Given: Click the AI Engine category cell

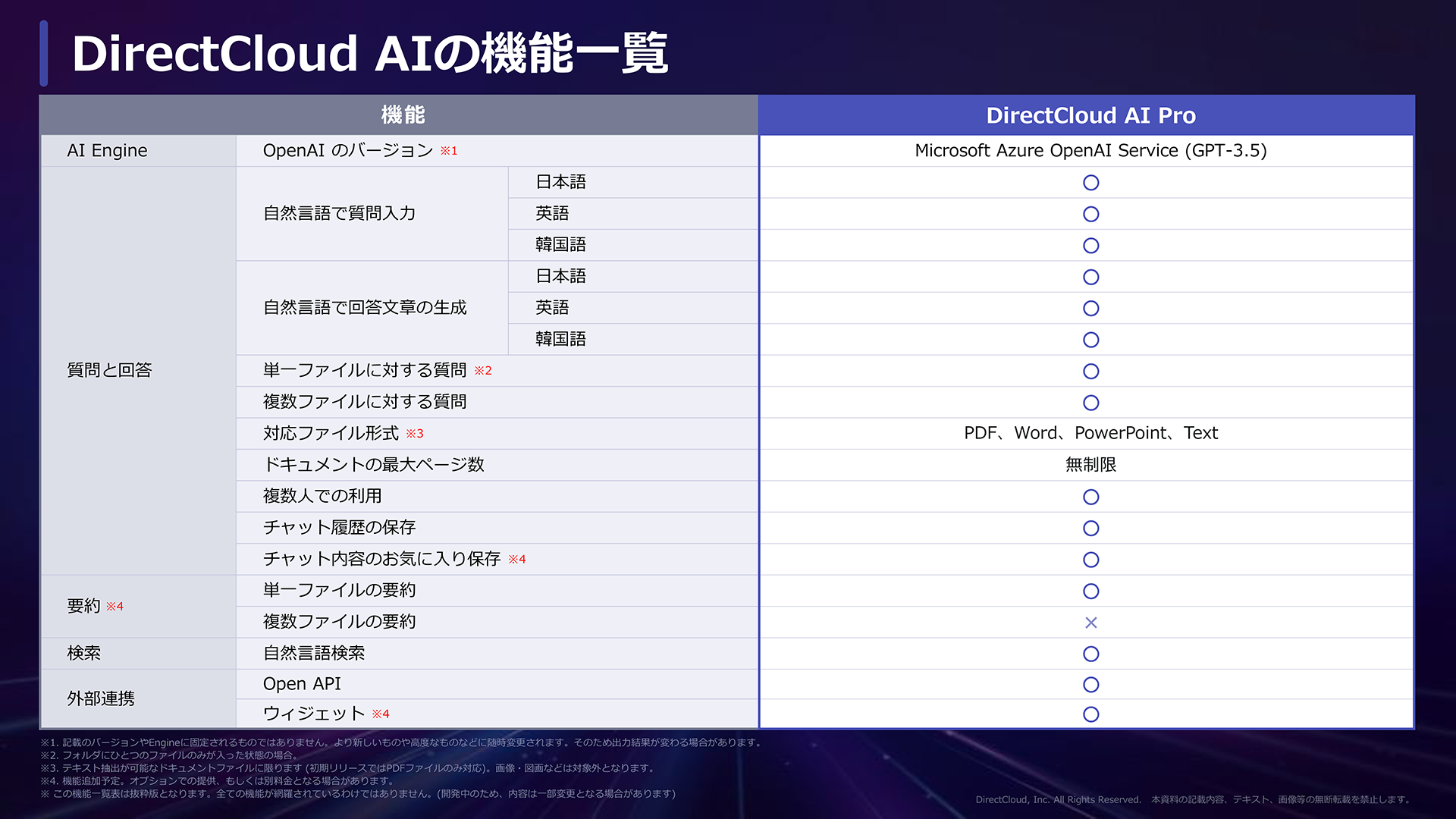Looking at the screenshot, I should click(139, 151).
